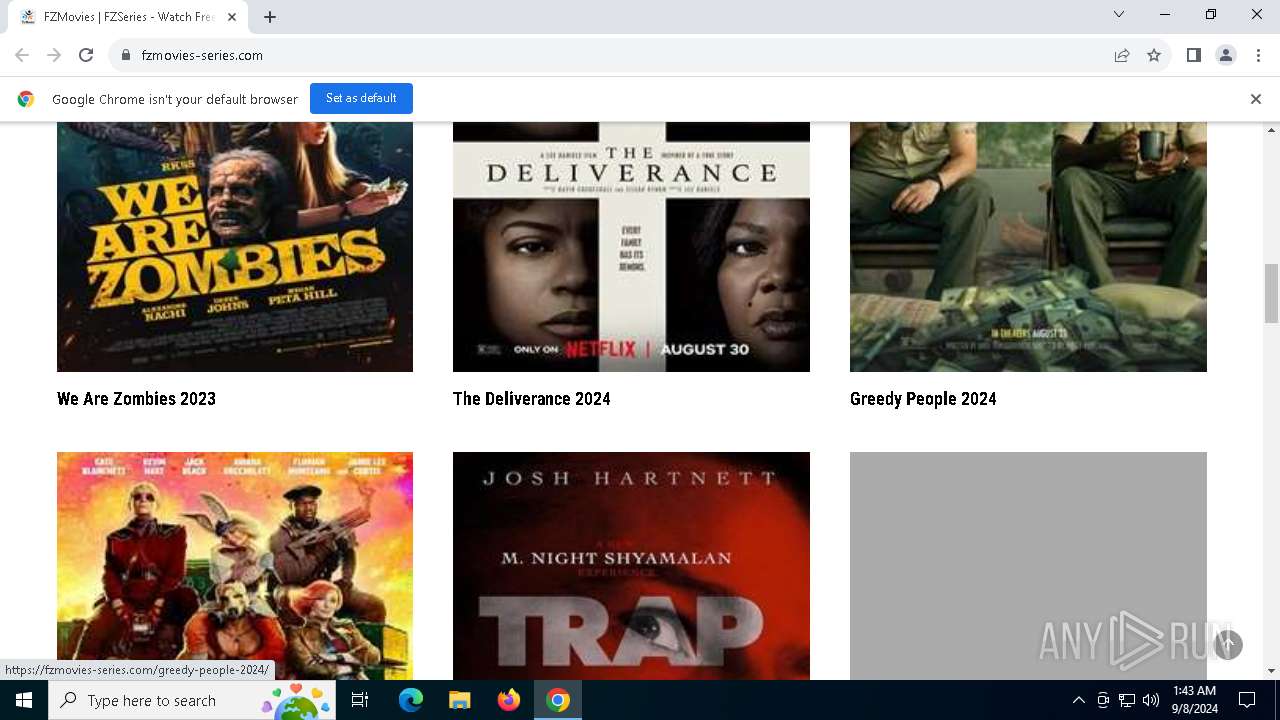
Task: Click scrollbar up arrow
Action: click(x=1272, y=130)
